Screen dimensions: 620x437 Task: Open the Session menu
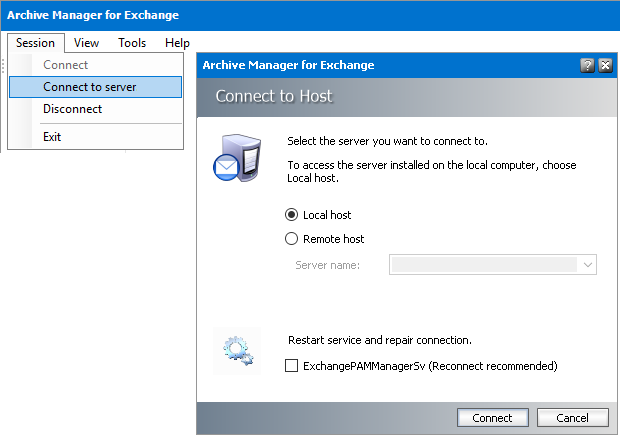click(x=36, y=43)
